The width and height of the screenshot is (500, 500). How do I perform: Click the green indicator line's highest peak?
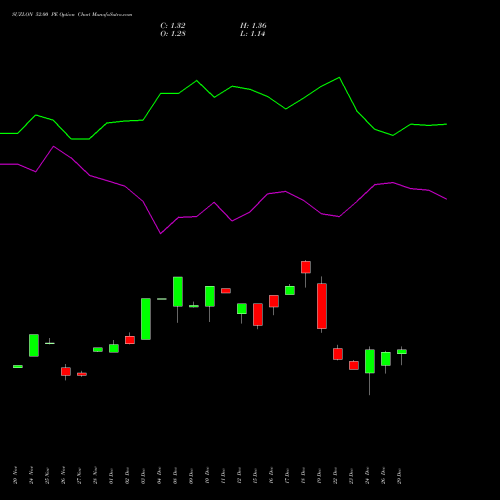click(339, 78)
